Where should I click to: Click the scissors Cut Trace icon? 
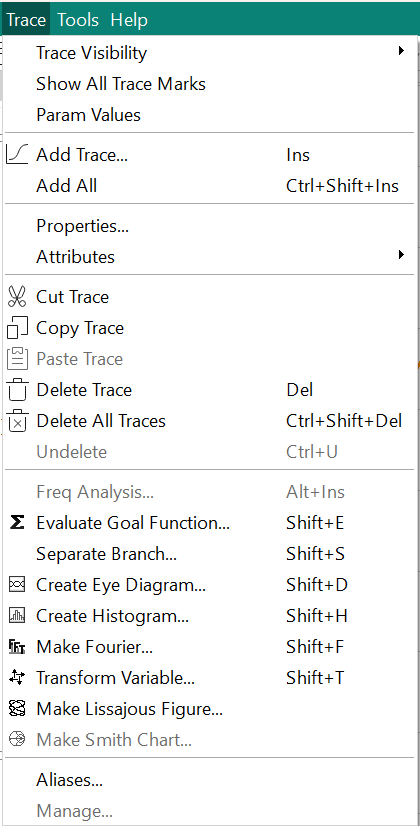(x=17, y=297)
